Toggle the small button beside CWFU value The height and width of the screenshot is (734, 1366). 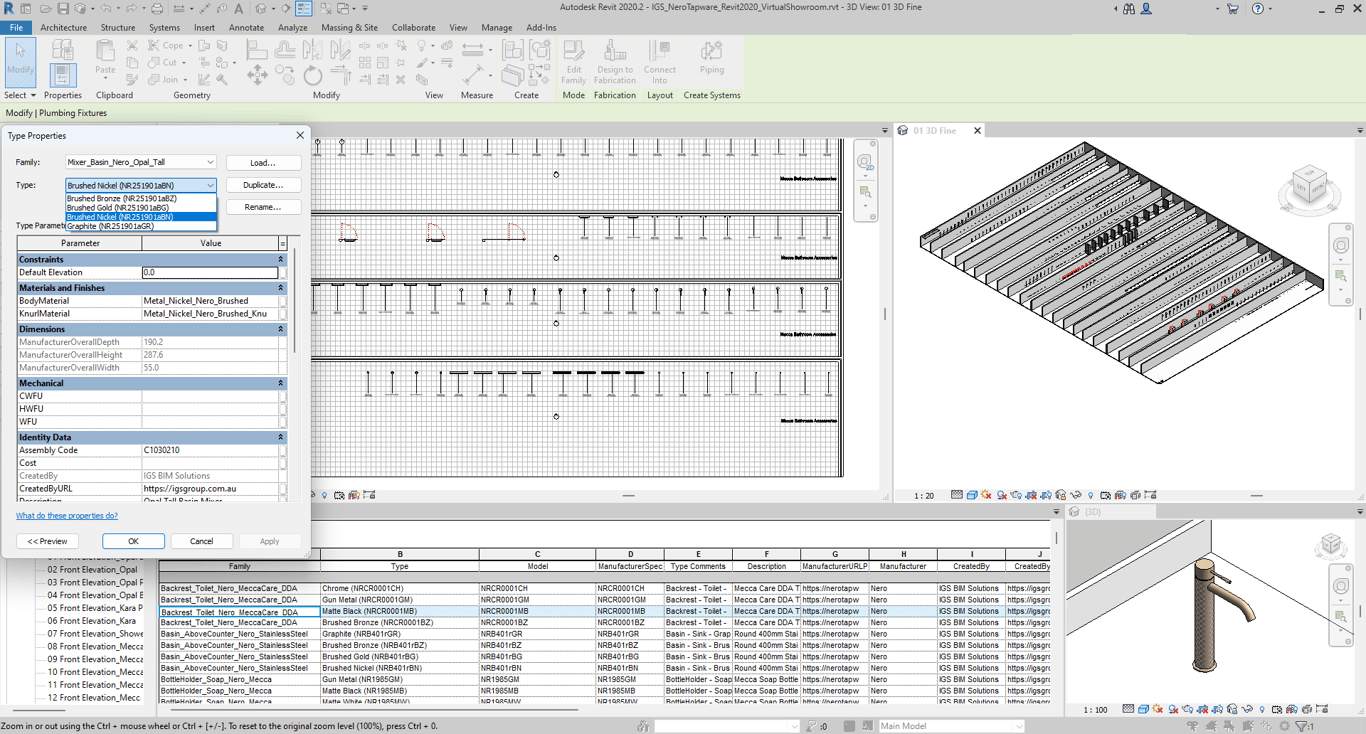[x=283, y=397]
